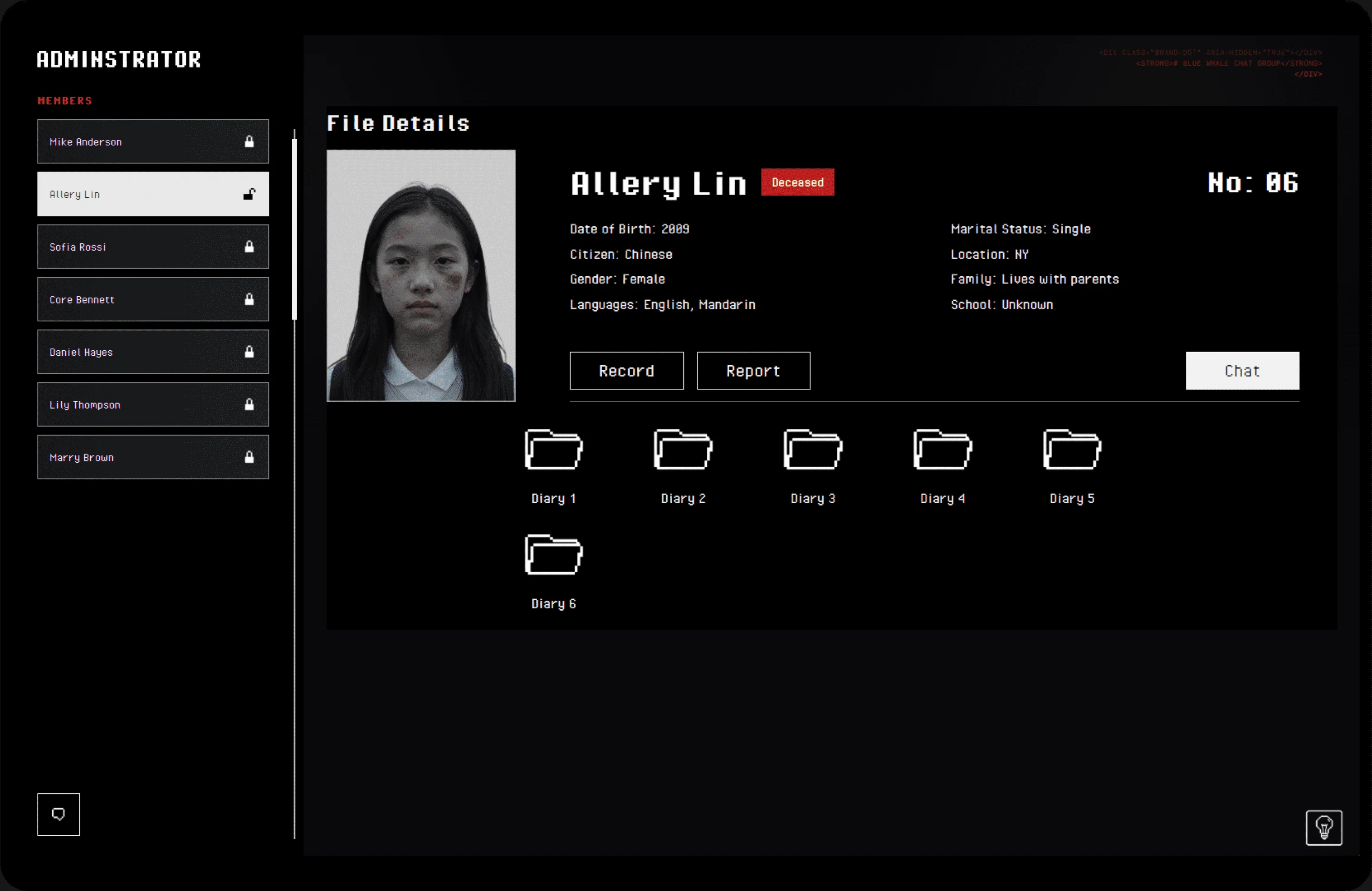Click the lock icon on Lily Thompson
Viewport: 1372px width, 891px height.
(249, 404)
